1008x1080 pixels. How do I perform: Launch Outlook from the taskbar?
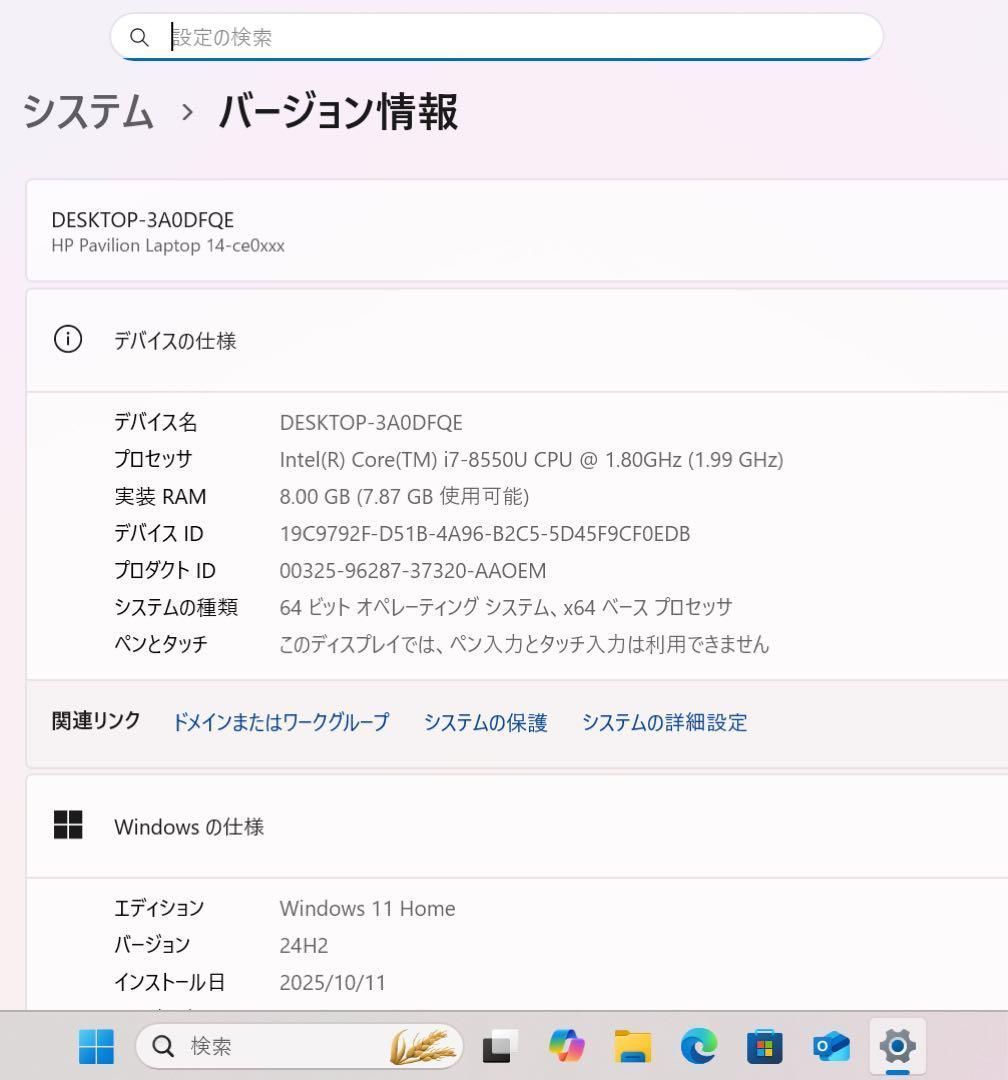[830, 1046]
